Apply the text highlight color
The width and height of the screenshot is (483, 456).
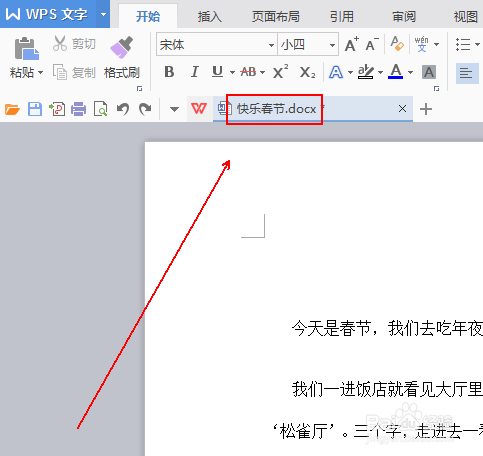tap(365, 72)
